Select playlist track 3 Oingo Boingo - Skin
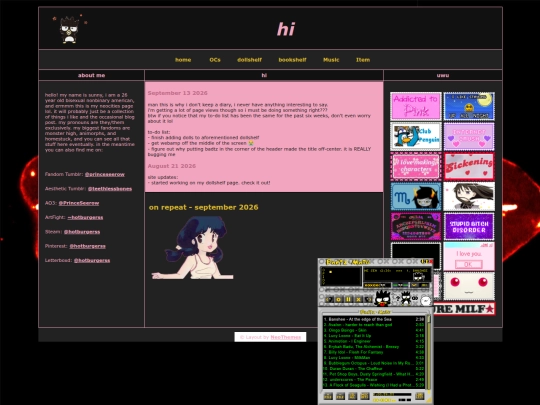The image size is (540, 405). tap(374, 330)
